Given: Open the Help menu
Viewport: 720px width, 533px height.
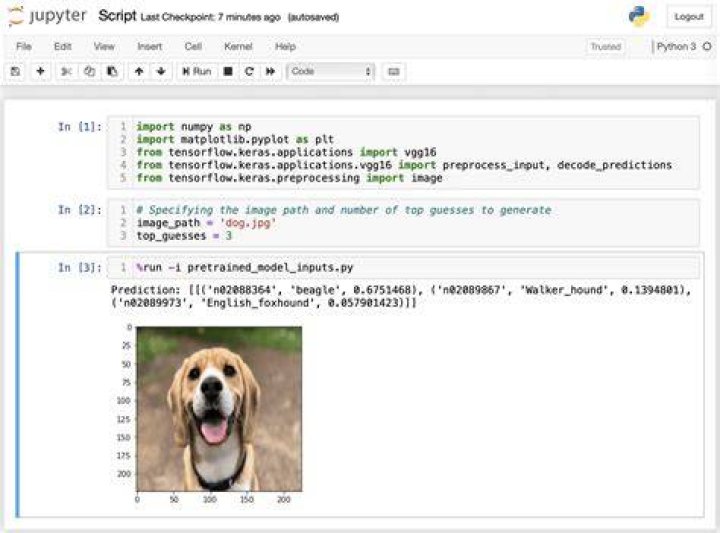Looking at the screenshot, I should point(285,46).
